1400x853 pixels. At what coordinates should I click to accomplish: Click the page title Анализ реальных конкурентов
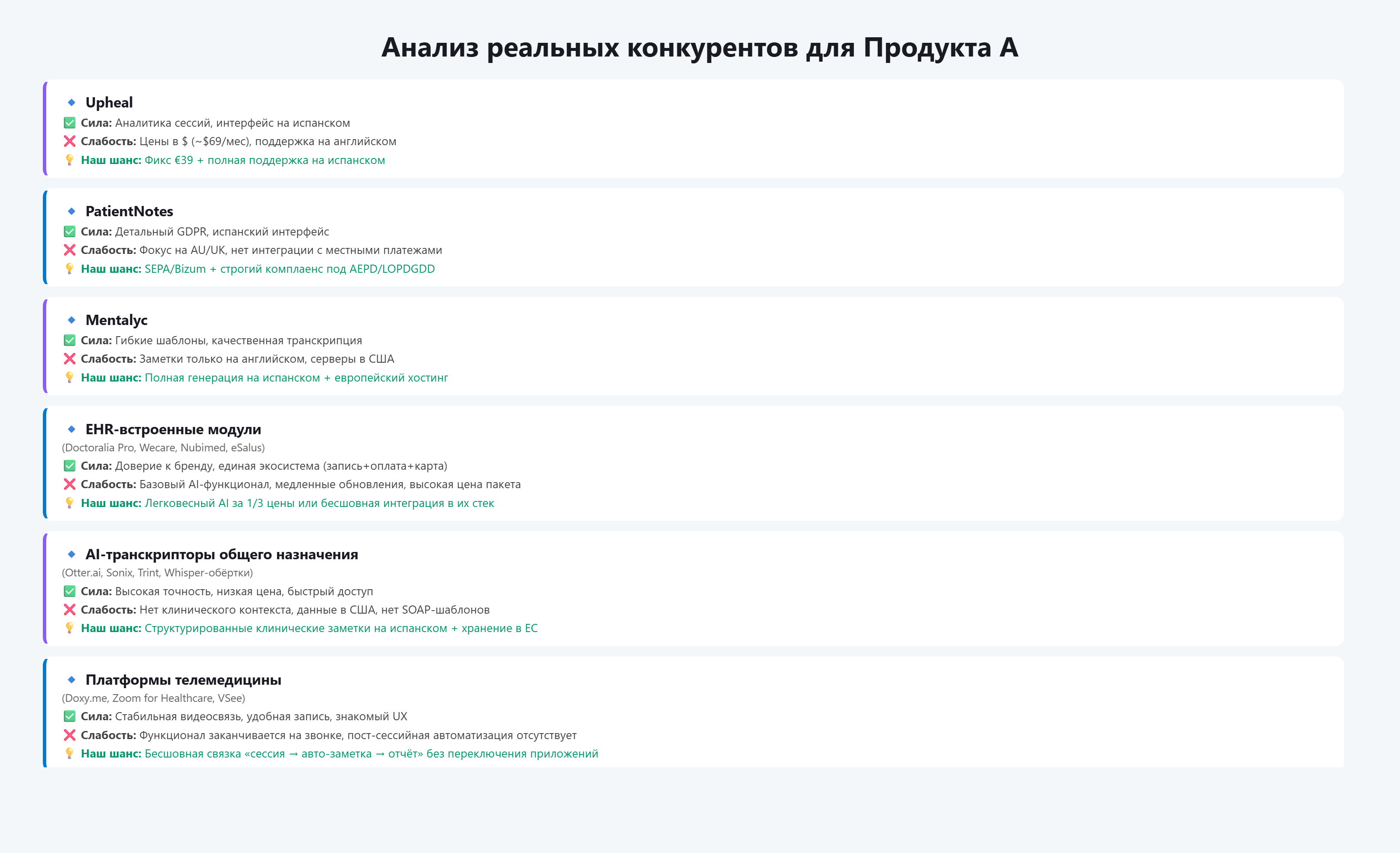pos(700,48)
